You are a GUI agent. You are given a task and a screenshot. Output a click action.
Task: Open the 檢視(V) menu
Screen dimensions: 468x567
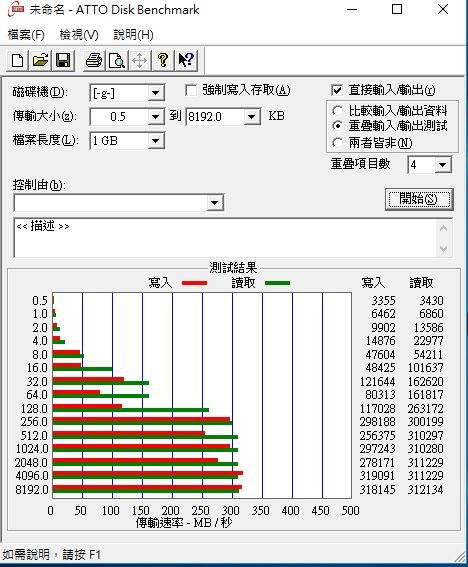coord(78,35)
